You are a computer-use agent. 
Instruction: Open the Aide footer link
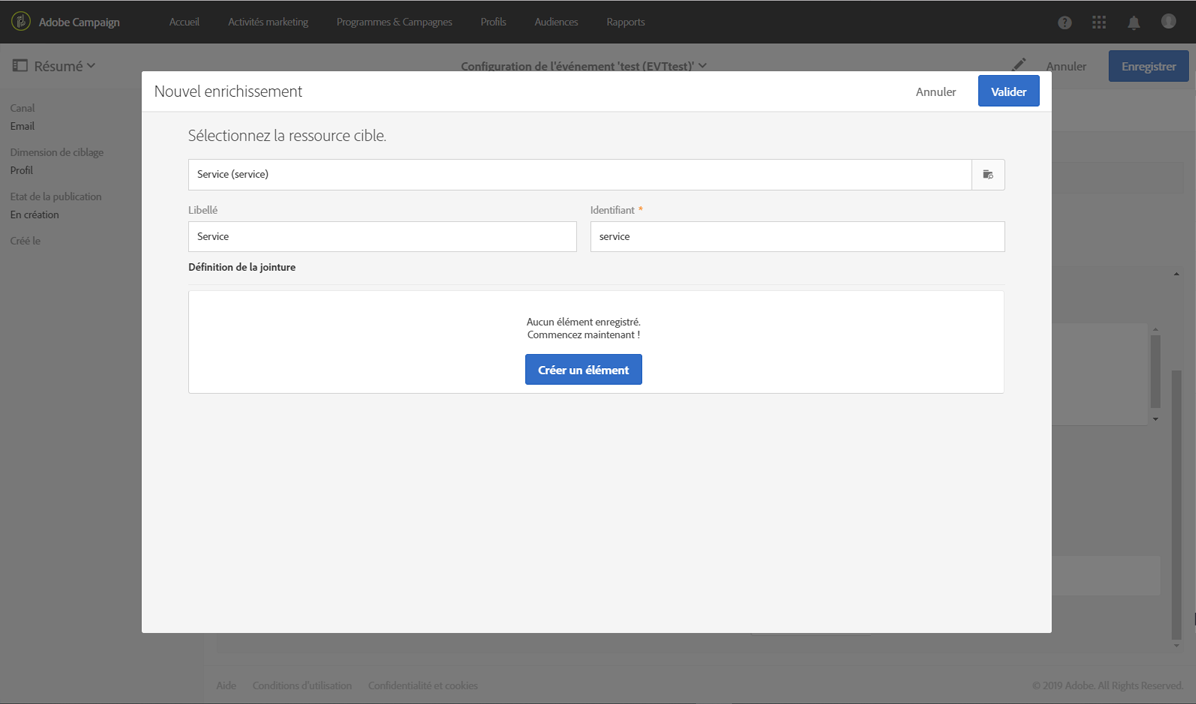(x=226, y=686)
